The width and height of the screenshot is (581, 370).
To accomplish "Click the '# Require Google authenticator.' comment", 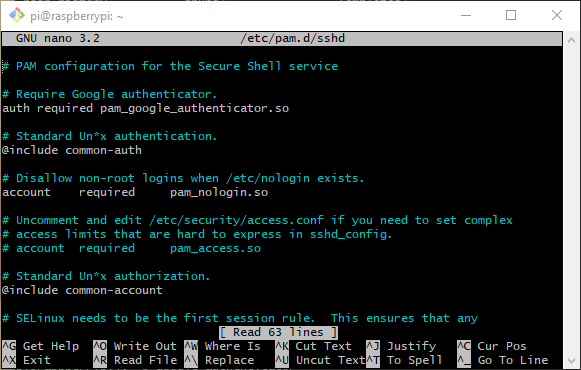I will [110, 94].
